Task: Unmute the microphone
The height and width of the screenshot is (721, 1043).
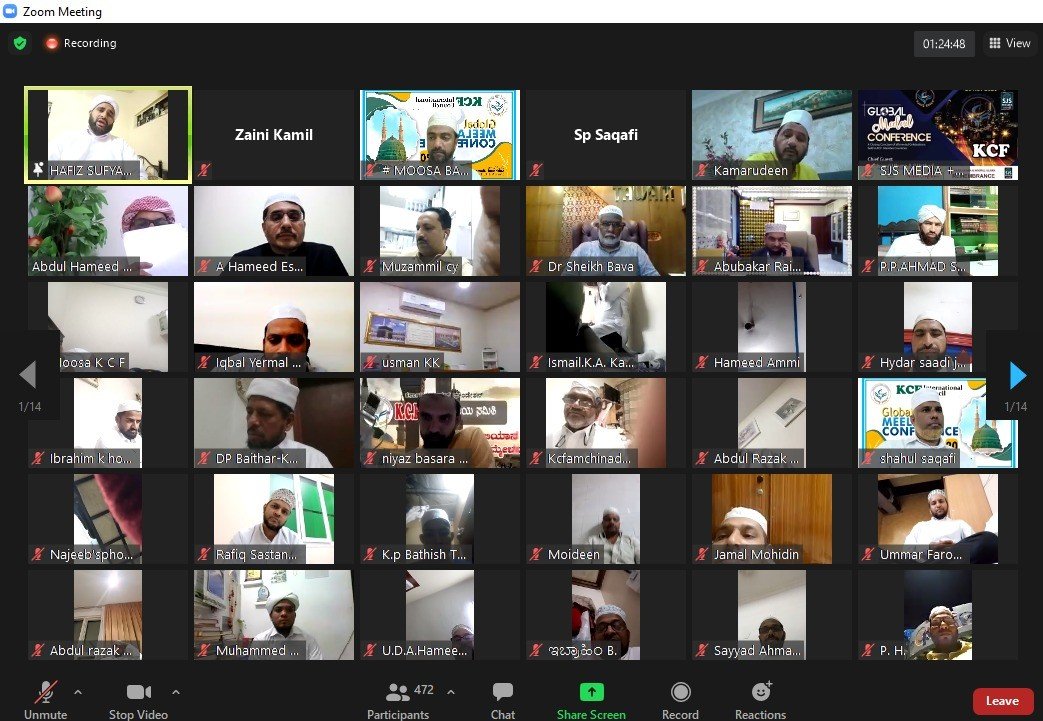Action: click(x=45, y=692)
